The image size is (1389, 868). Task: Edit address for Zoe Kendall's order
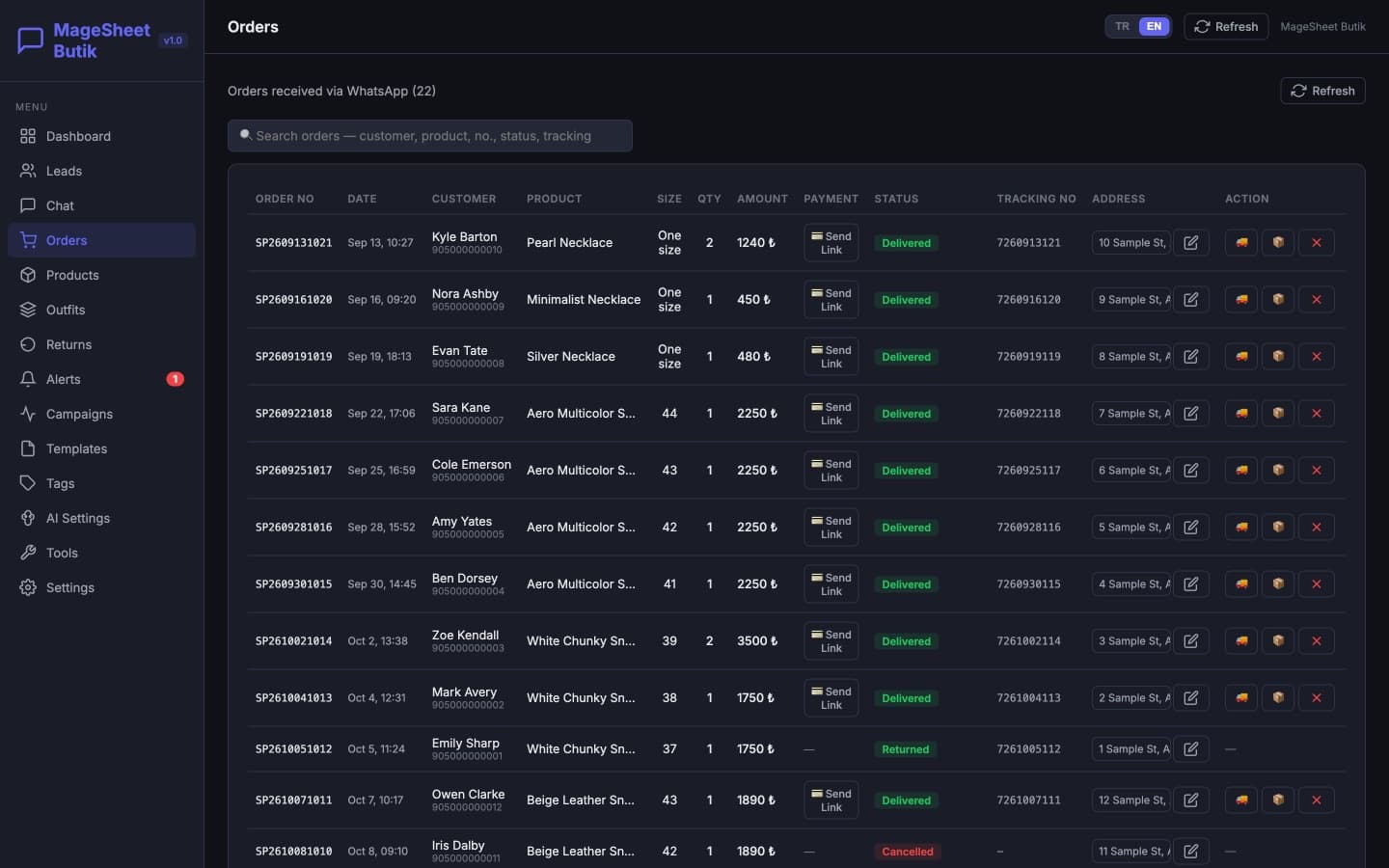(x=1191, y=641)
